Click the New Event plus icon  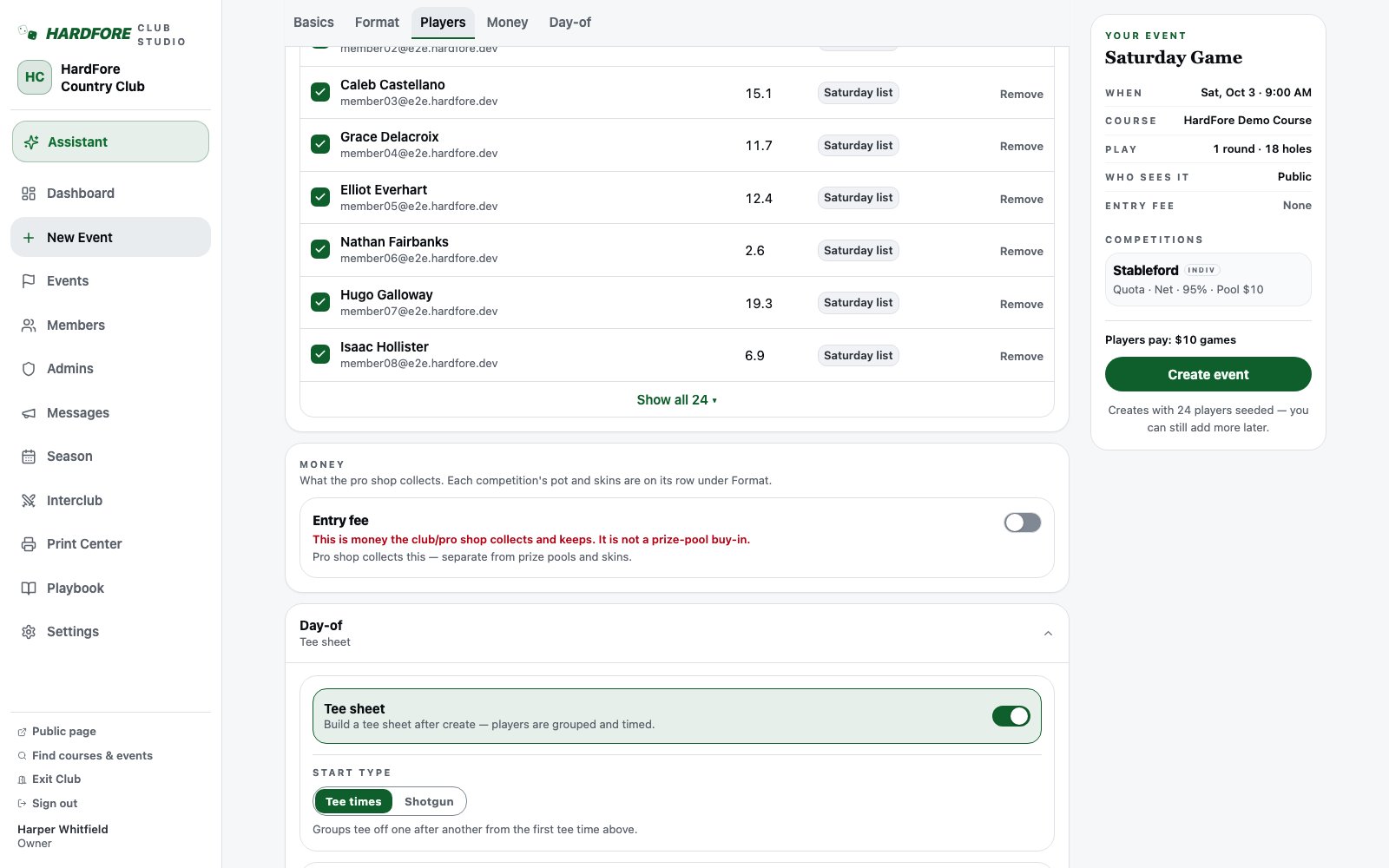coord(29,238)
